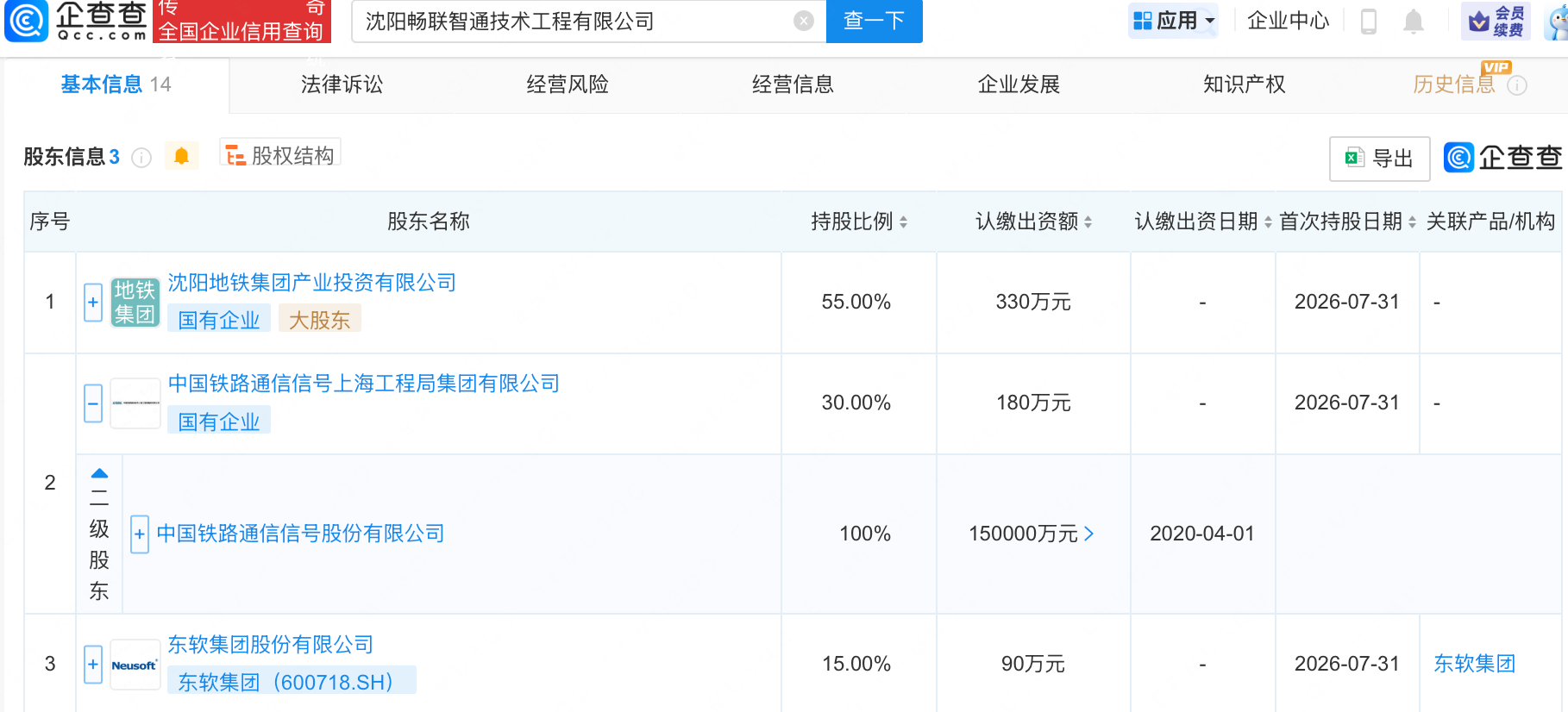Click the 关联产品/机构 column header
Screen dimensions: 1568x712
[1490, 222]
